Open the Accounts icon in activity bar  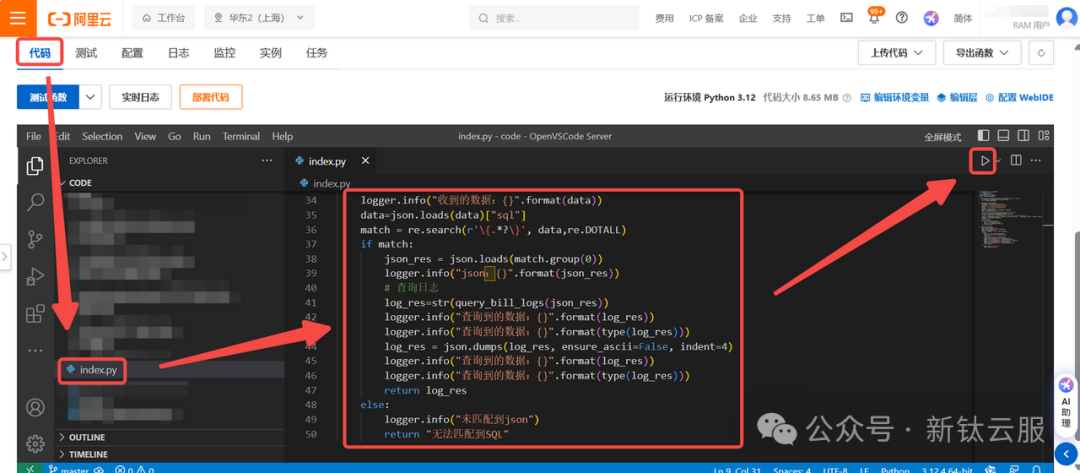[x=34, y=407]
